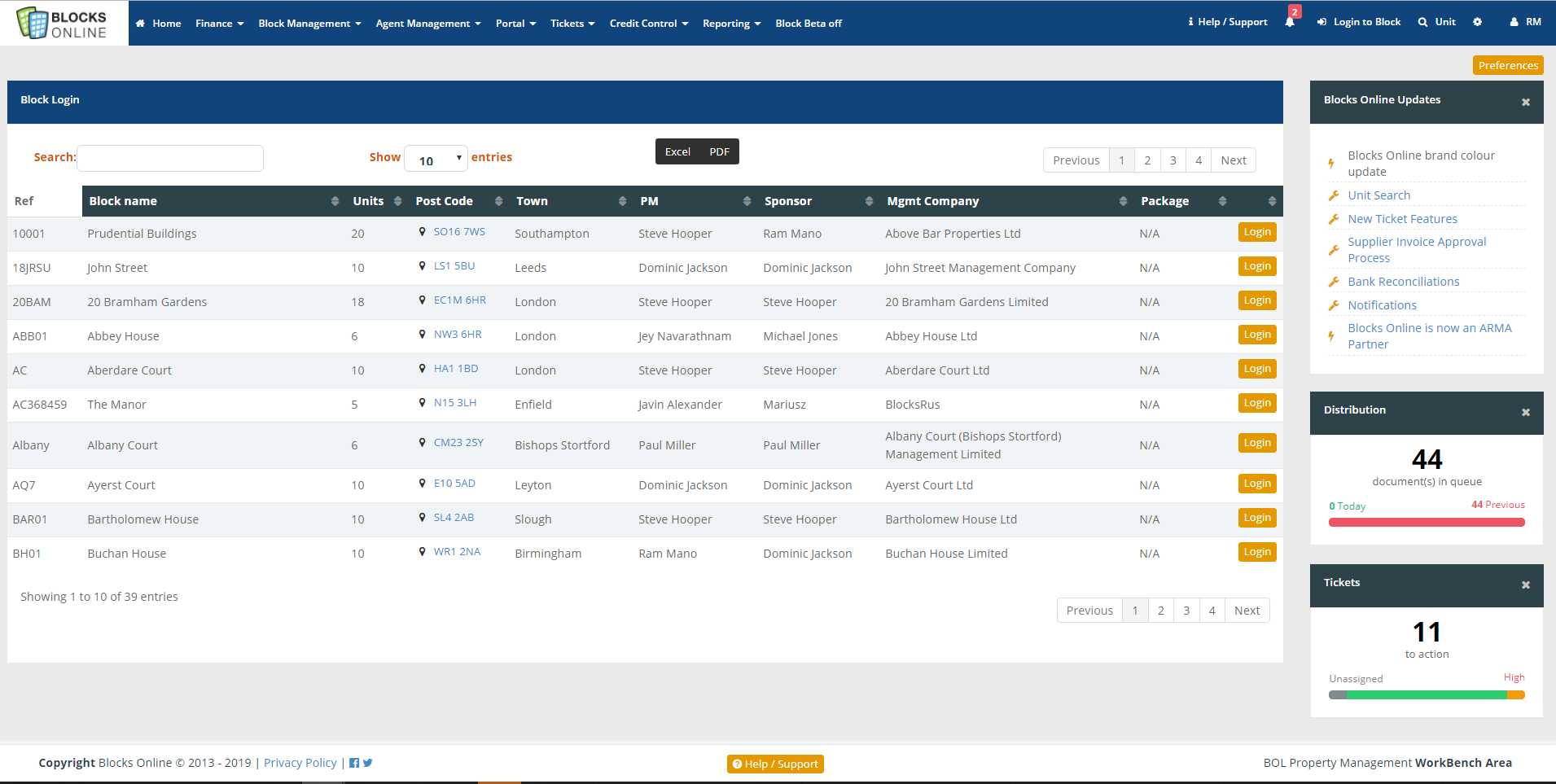Screen dimensions: 1556x784
Task: Go to Home in the navbar
Action: click(159, 24)
